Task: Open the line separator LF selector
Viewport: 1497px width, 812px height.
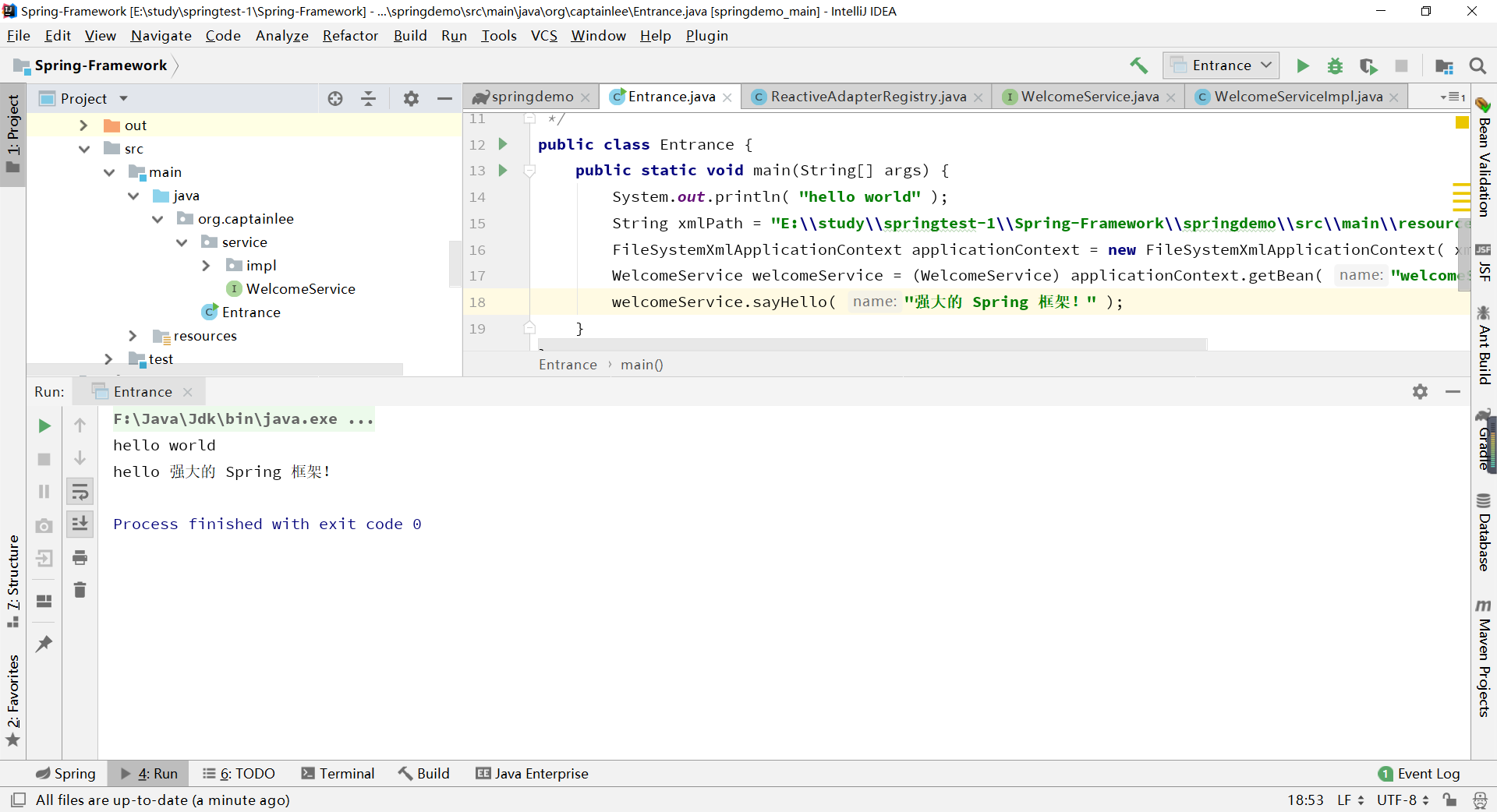Action: 1350,800
